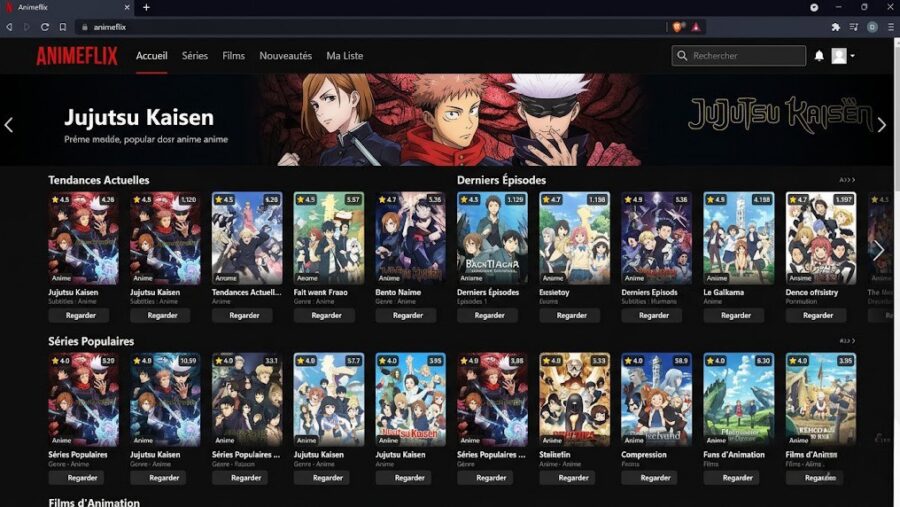Click the red triangle rewards icon
Image resolution: width=900 pixels, height=507 pixels.
(x=696, y=27)
